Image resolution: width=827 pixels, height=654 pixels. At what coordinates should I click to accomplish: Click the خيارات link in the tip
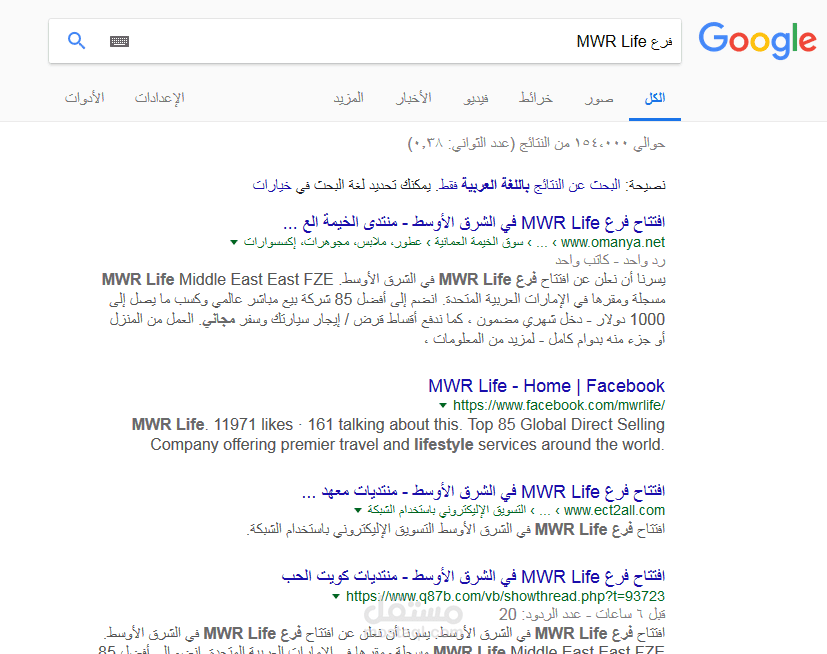coord(272,185)
